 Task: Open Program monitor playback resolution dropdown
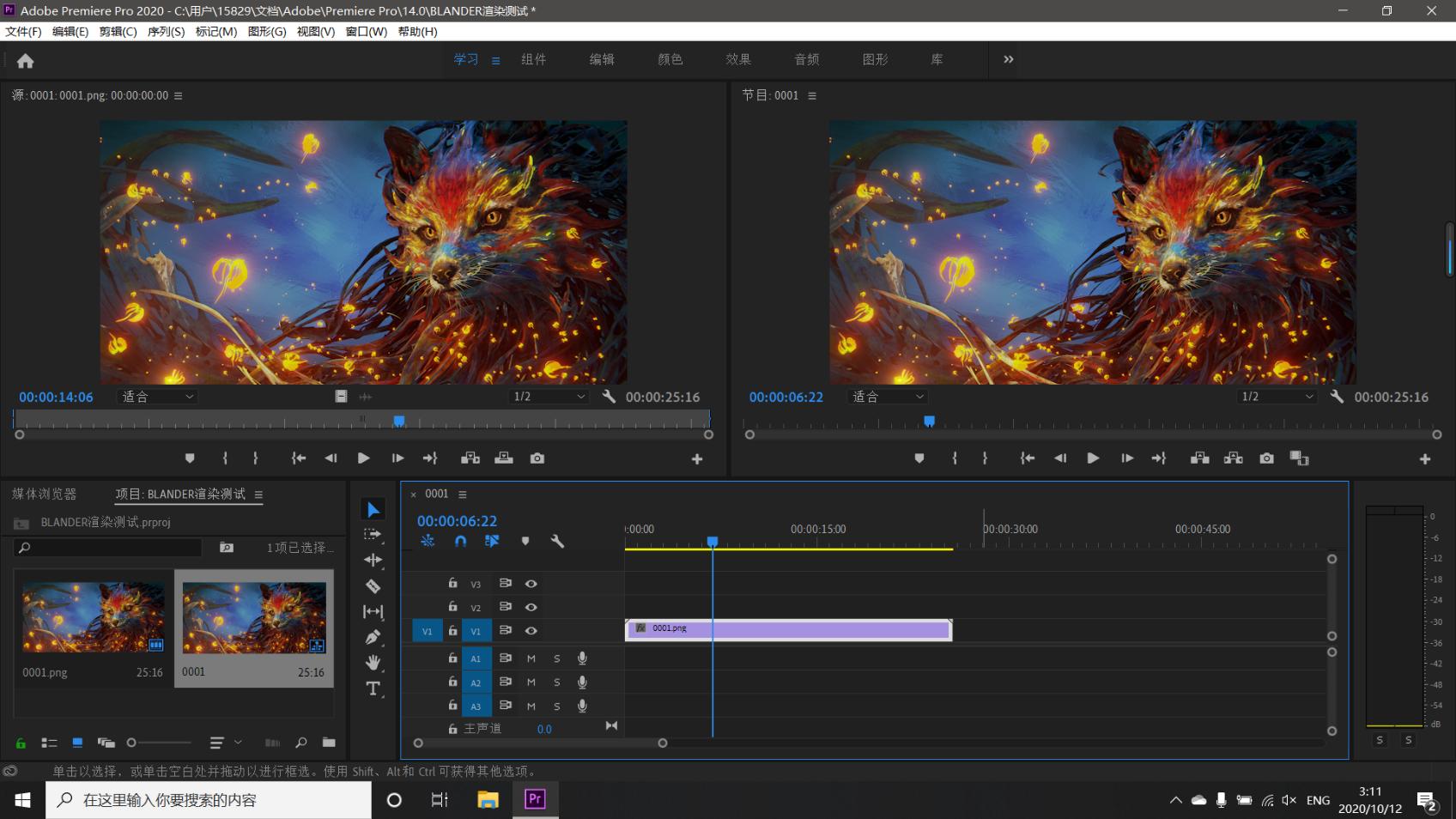[x=1277, y=397]
